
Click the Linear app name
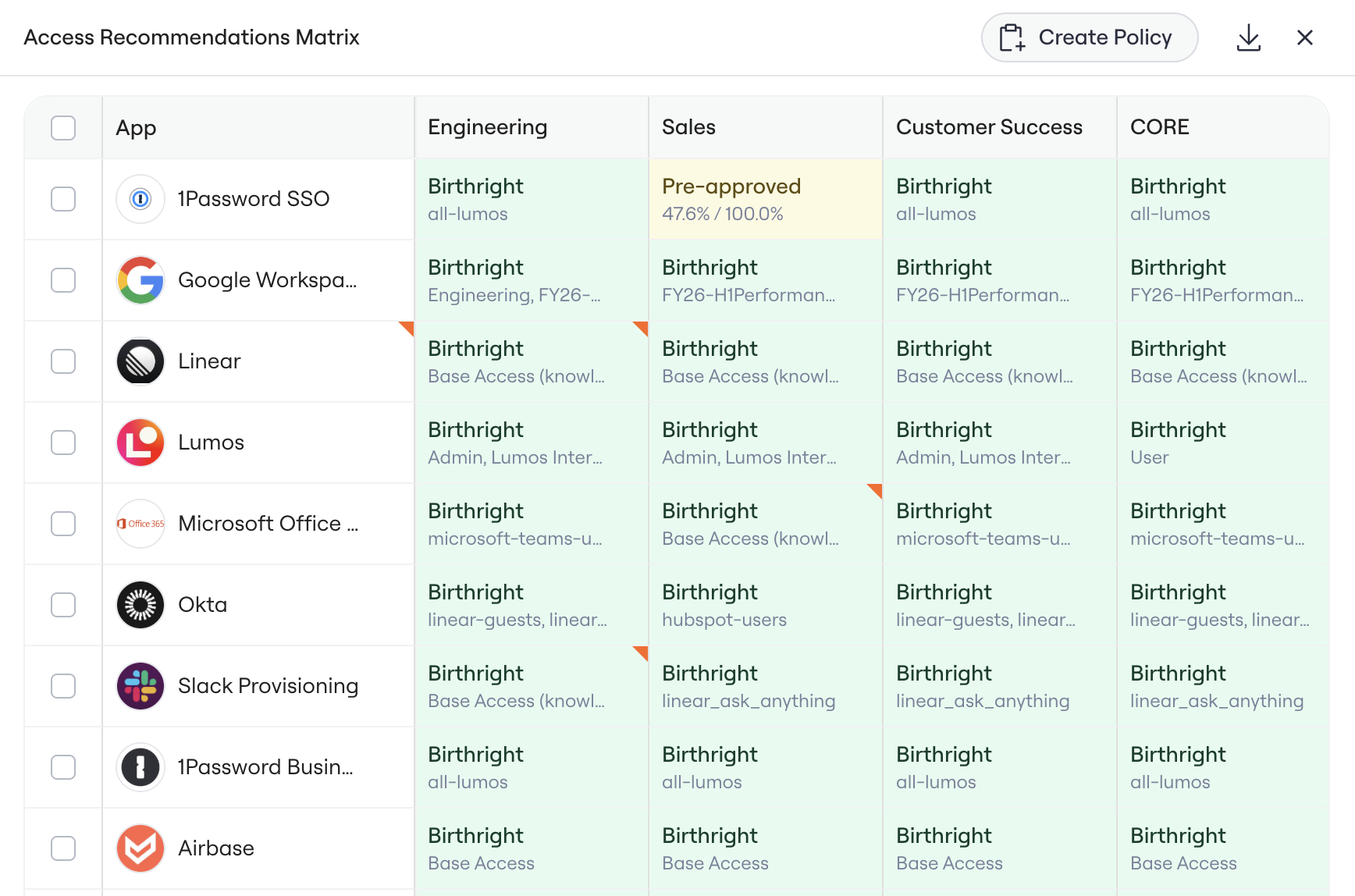[209, 361]
